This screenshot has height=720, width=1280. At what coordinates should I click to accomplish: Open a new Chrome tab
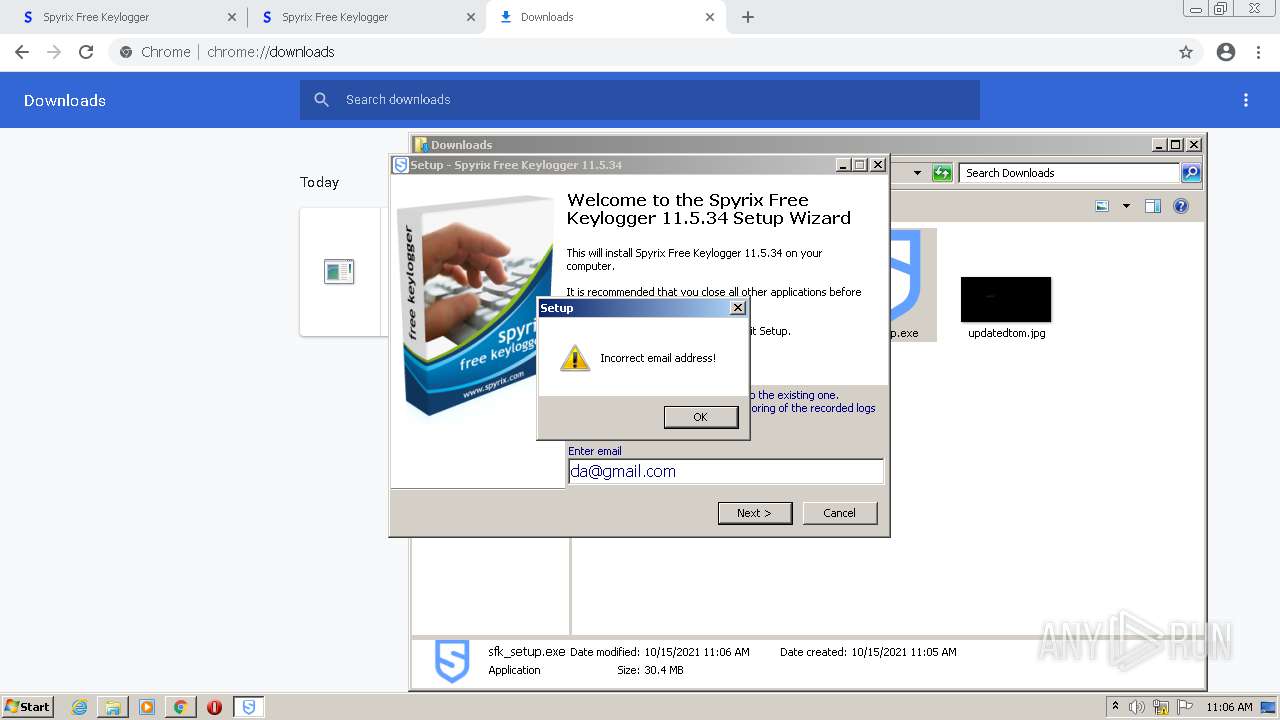pos(748,17)
